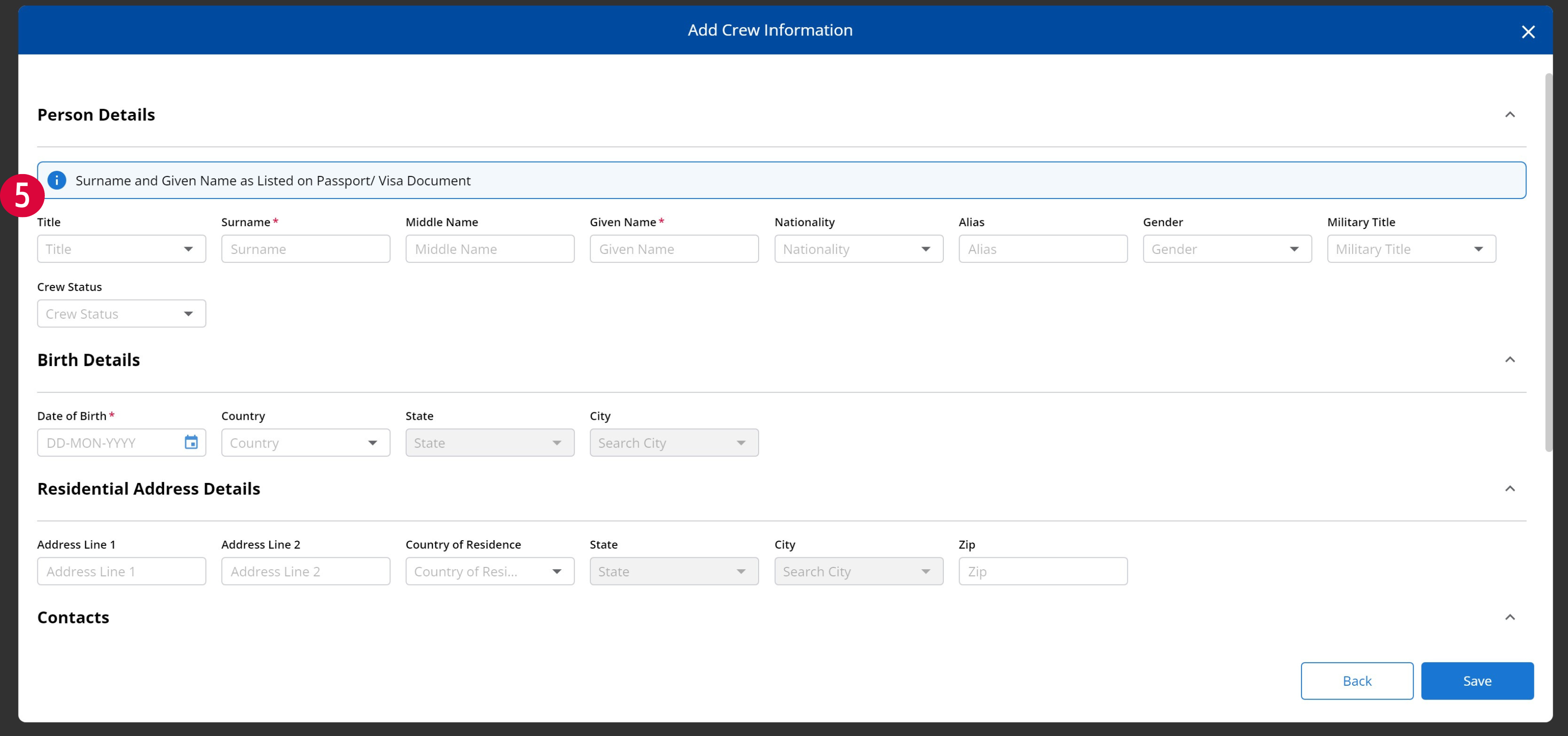Focus the Zip input field
The width and height of the screenshot is (1568, 736).
[x=1043, y=571]
